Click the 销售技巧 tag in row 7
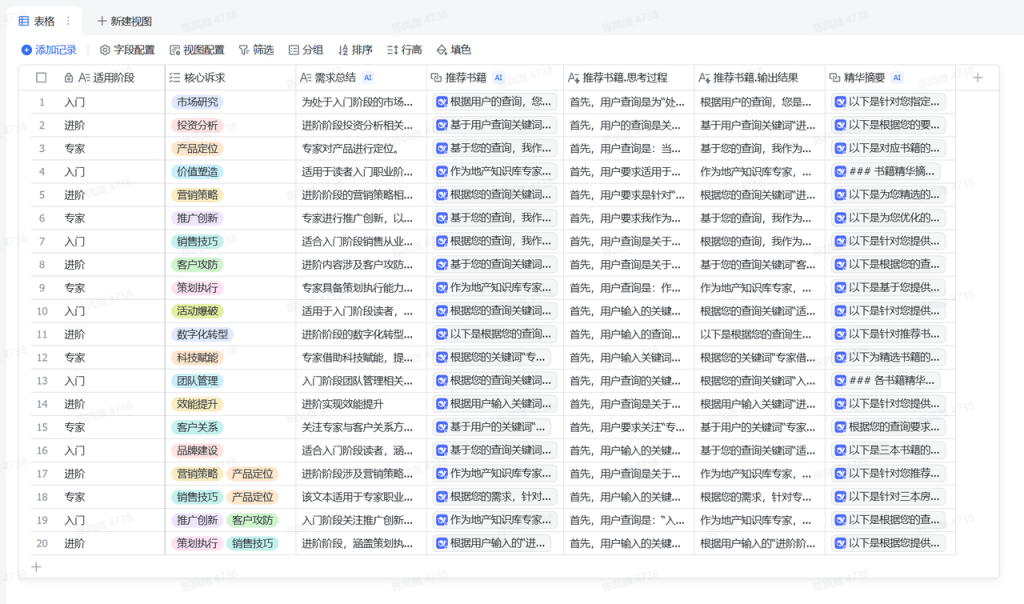1024x604 pixels. point(197,242)
